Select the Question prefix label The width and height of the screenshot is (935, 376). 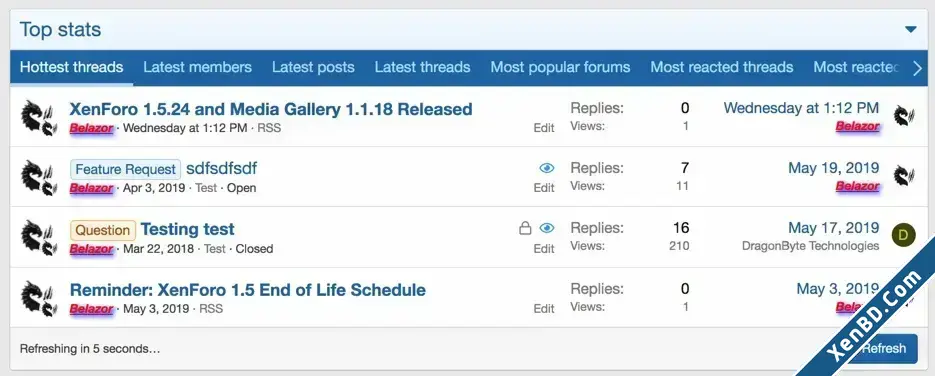tap(103, 230)
